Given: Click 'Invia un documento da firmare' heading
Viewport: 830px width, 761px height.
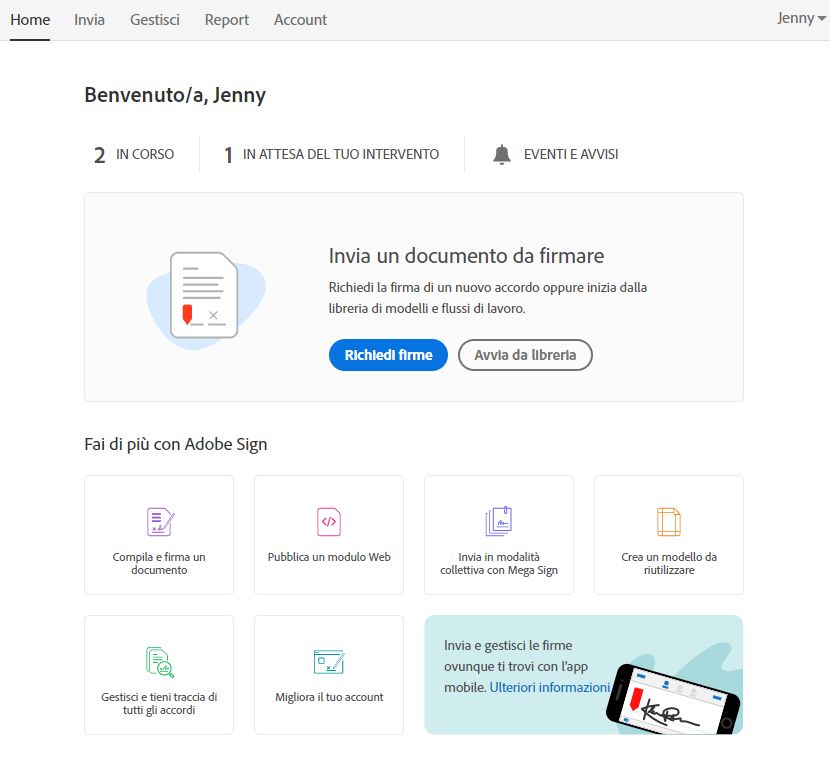Looking at the screenshot, I should pos(466,256).
